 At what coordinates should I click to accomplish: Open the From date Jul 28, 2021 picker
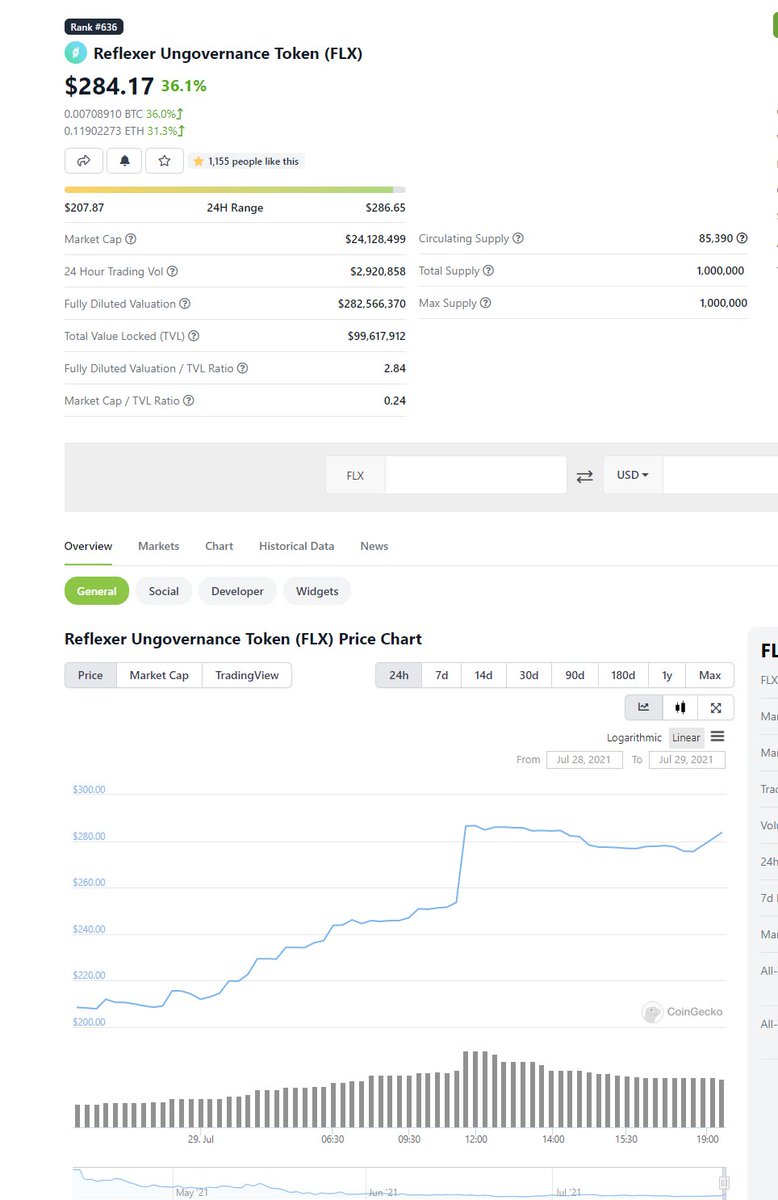tap(584, 760)
